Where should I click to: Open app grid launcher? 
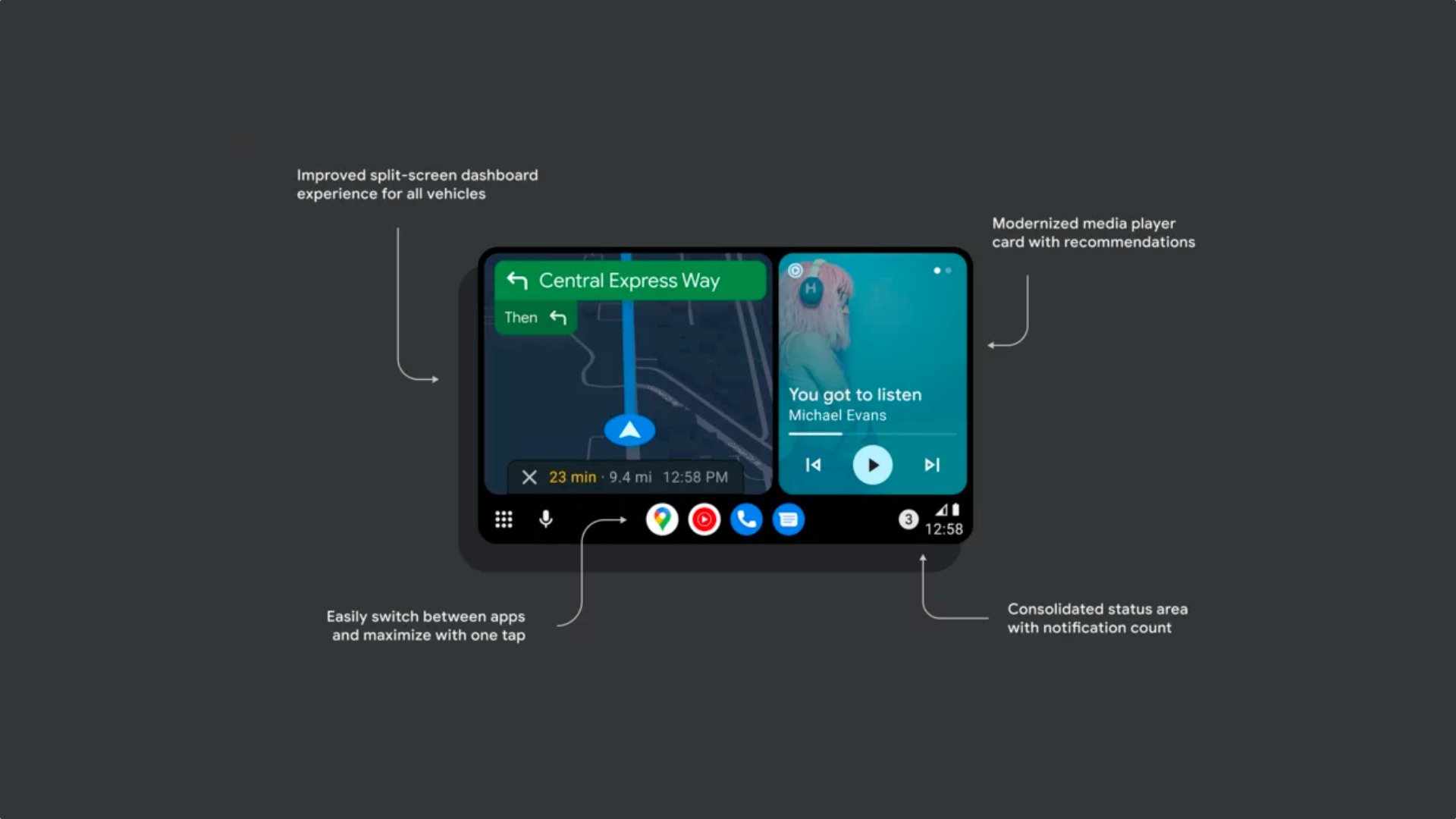coord(503,518)
